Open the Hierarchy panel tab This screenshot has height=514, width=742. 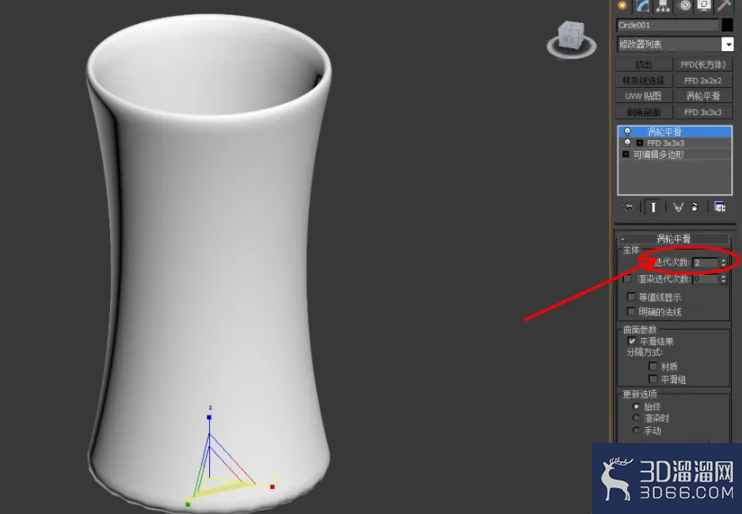point(663,6)
